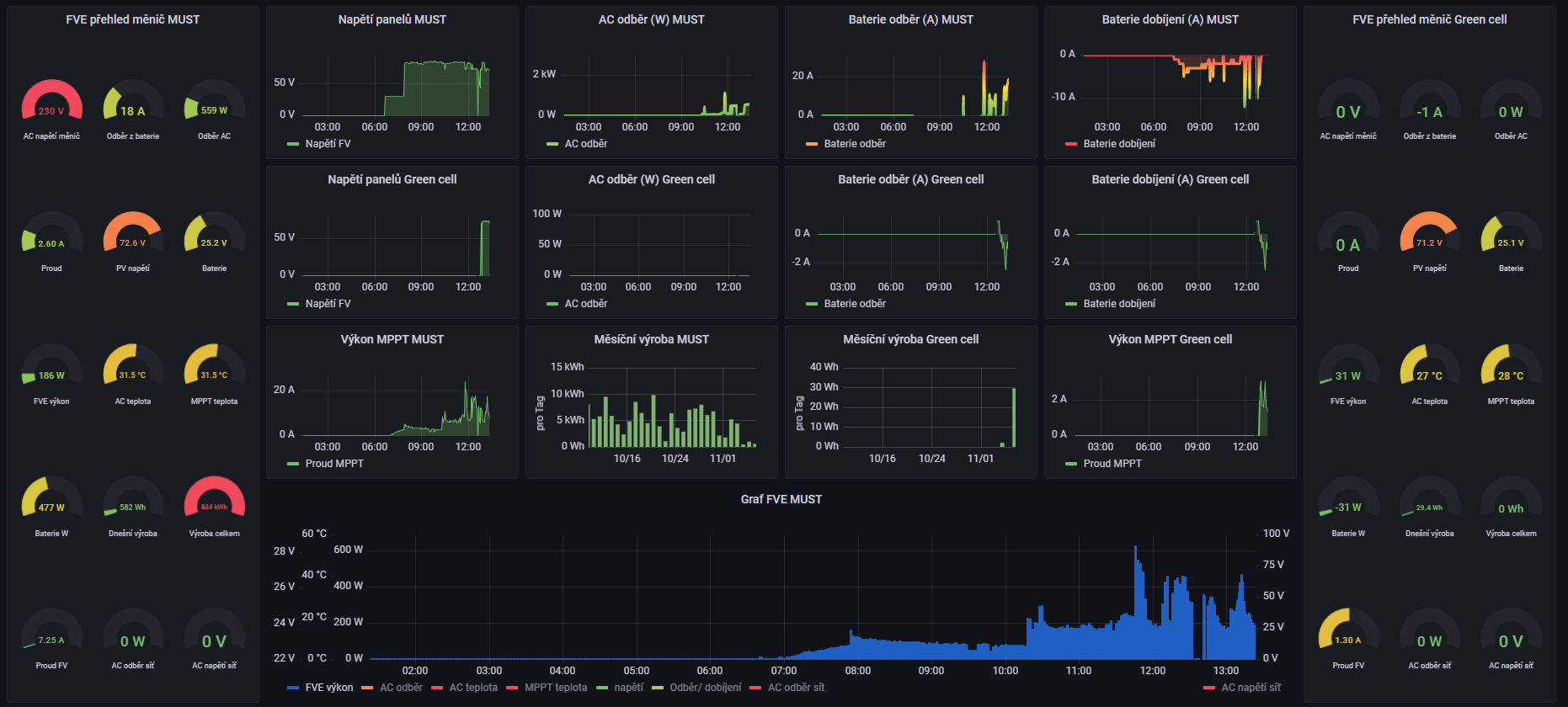
Task: Select the 72.6 V PV napětí gauge
Action: (x=132, y=235)
